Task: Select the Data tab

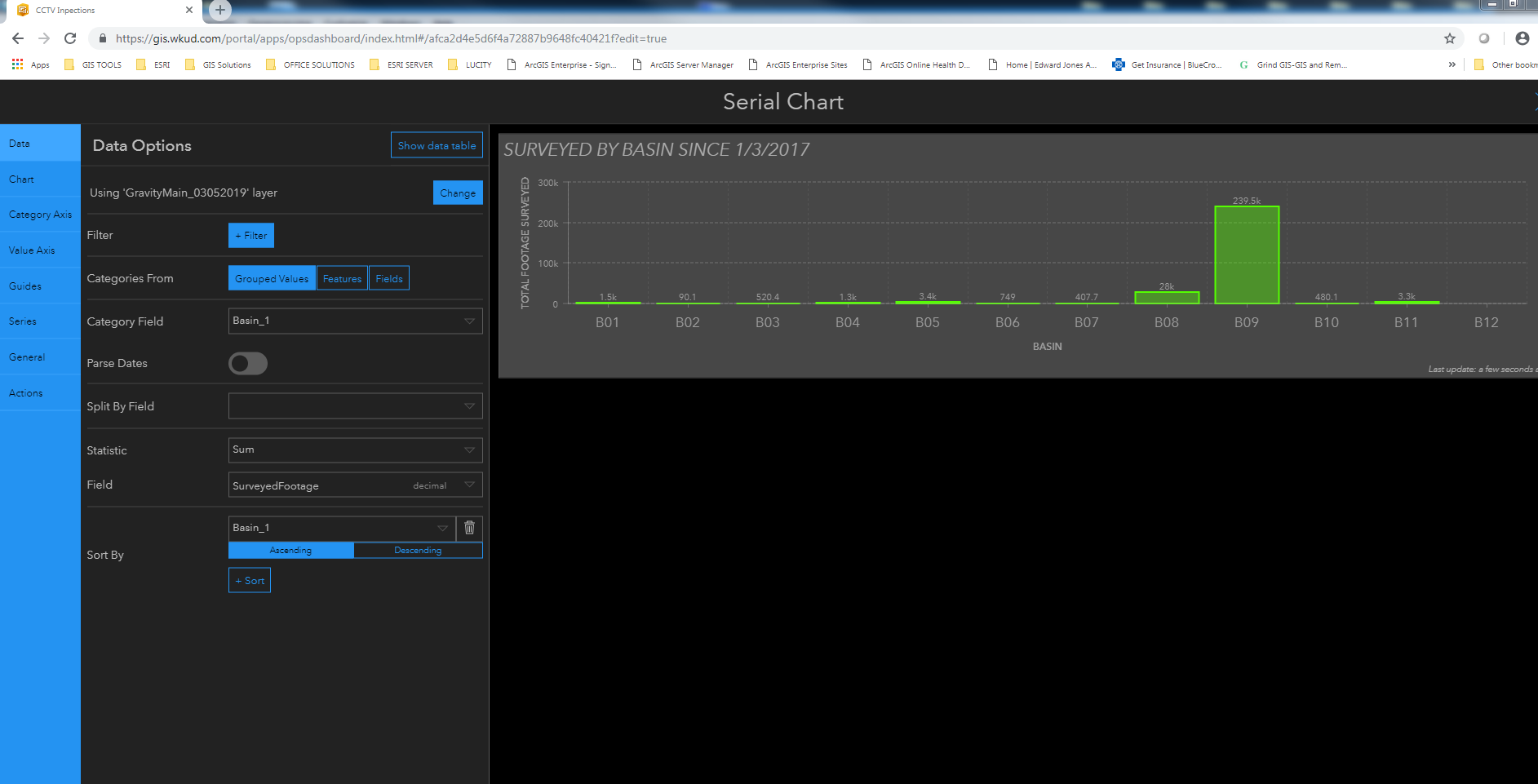Action: (x=40, y=143)
